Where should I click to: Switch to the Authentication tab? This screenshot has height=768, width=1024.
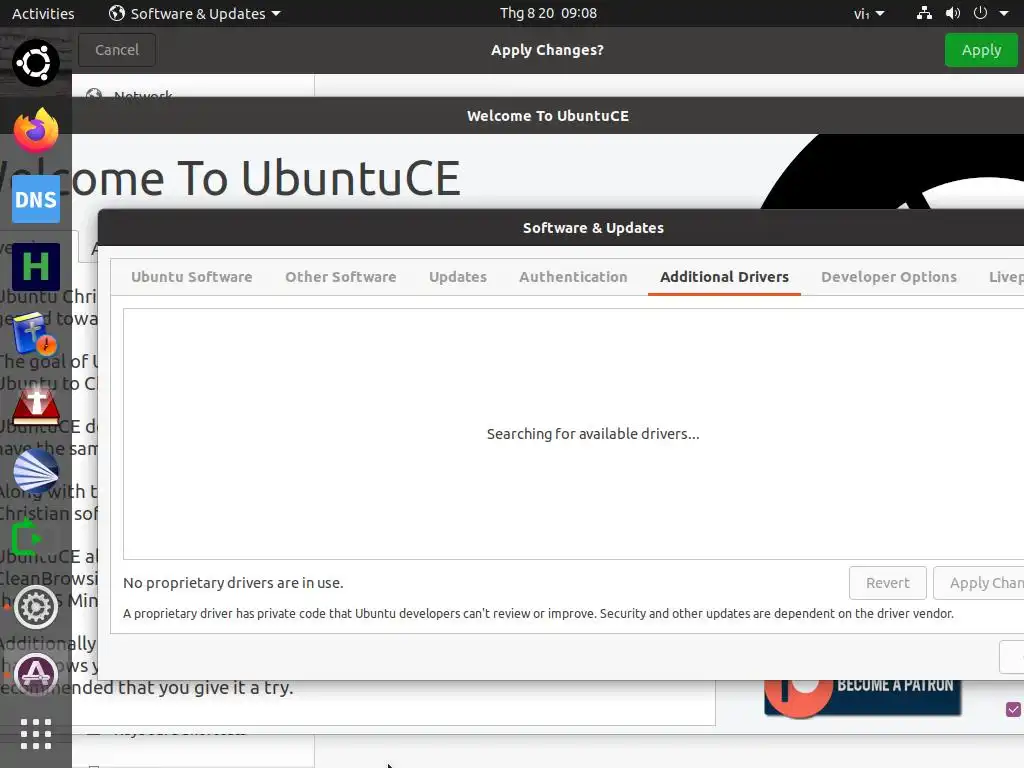coord(573,277)
